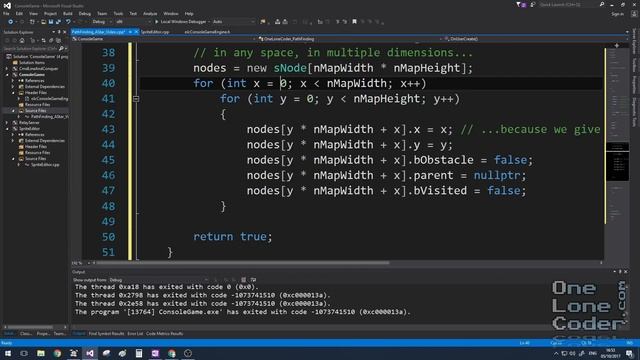640x360 pixels.
Task: Select PathFinding_AStar file in tree
Action: click(x=50, y=117)
